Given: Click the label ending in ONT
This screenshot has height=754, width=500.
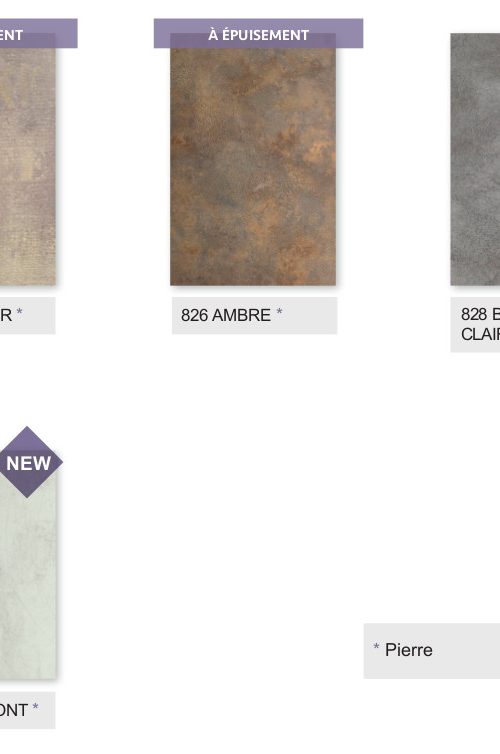Looking at the screenshot, I should click(x=27, y=710).
